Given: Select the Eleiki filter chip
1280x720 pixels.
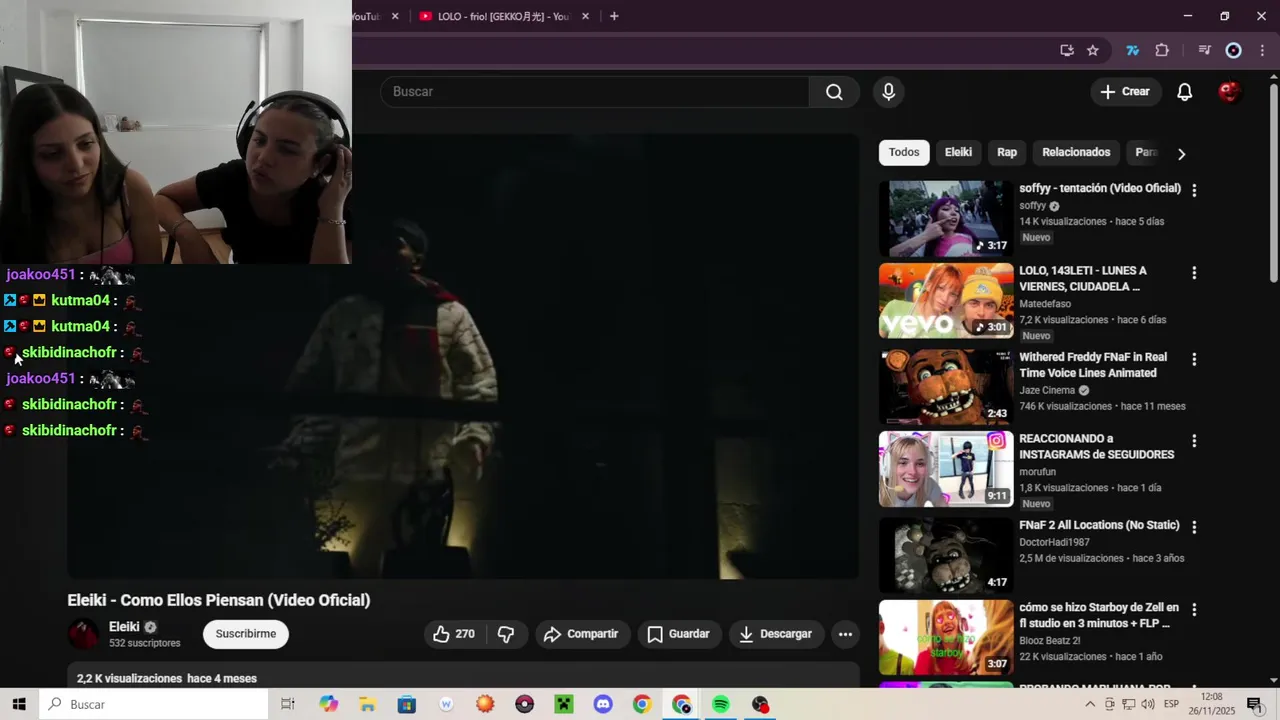Looking at the screenshot, I should [x=958, y=152].
